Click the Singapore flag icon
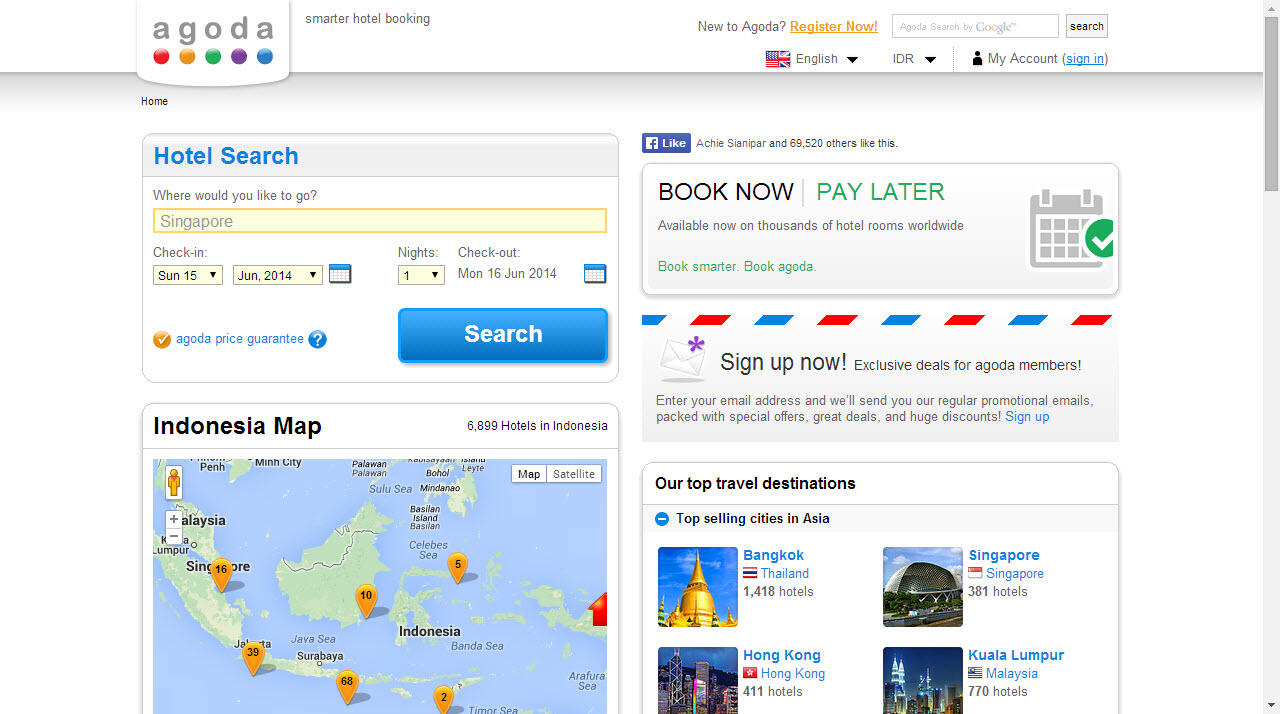Viewport: 1280px width, 714px height. 975,573
